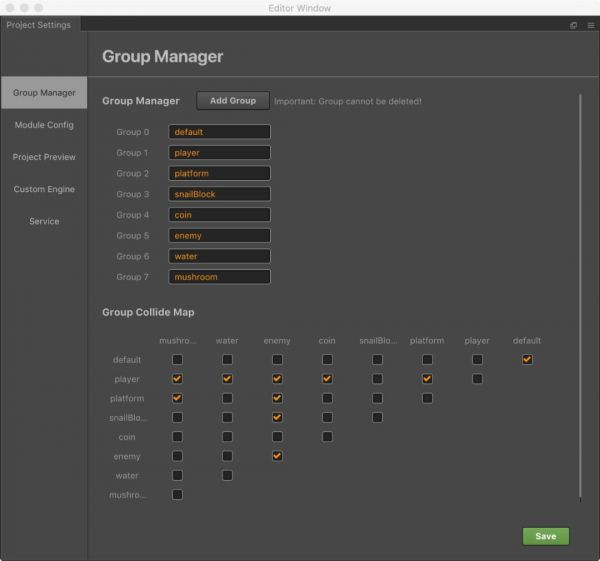Enable platform row, coin column collision
This screenshot has height=561, width=600.
[327, 398]
